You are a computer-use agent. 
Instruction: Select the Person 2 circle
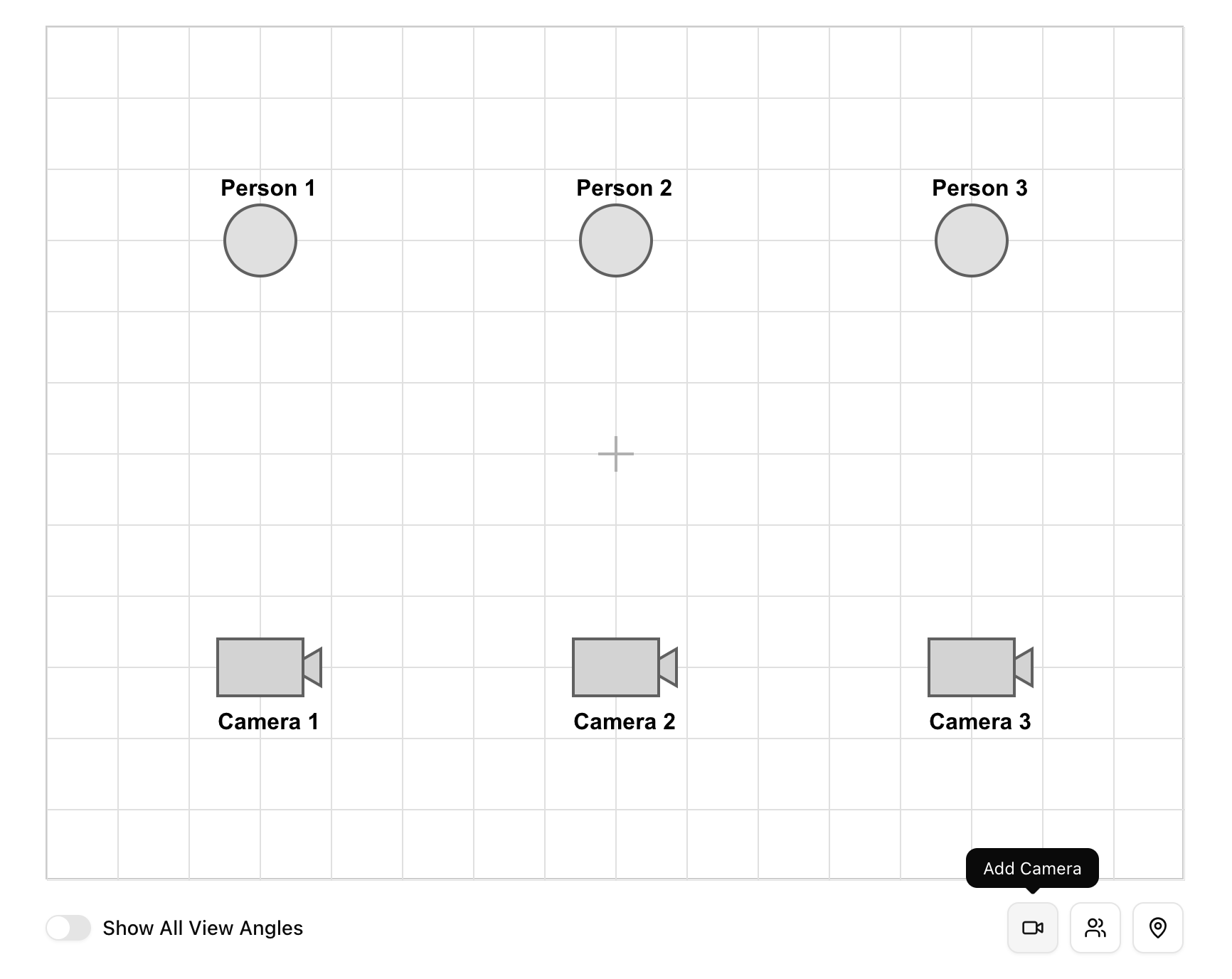pyautogui.click(x=616, y=240)
